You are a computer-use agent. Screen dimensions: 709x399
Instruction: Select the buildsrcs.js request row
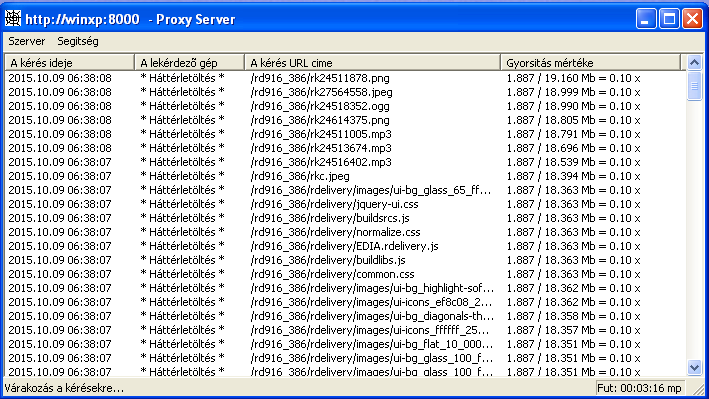(x=345, y=218)
